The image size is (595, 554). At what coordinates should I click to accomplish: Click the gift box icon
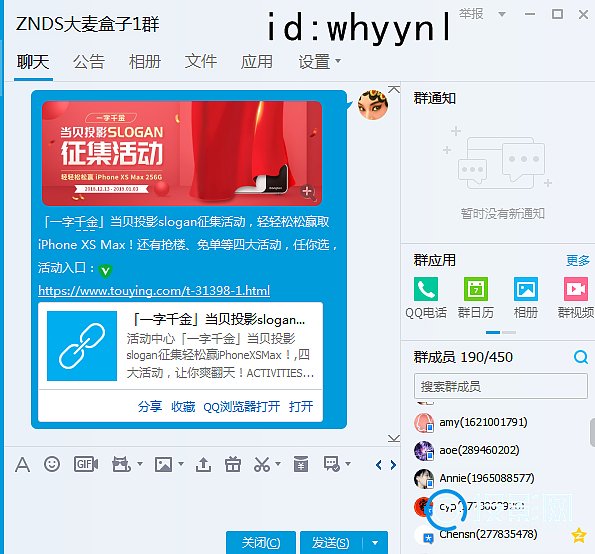[x=233, y=464]
